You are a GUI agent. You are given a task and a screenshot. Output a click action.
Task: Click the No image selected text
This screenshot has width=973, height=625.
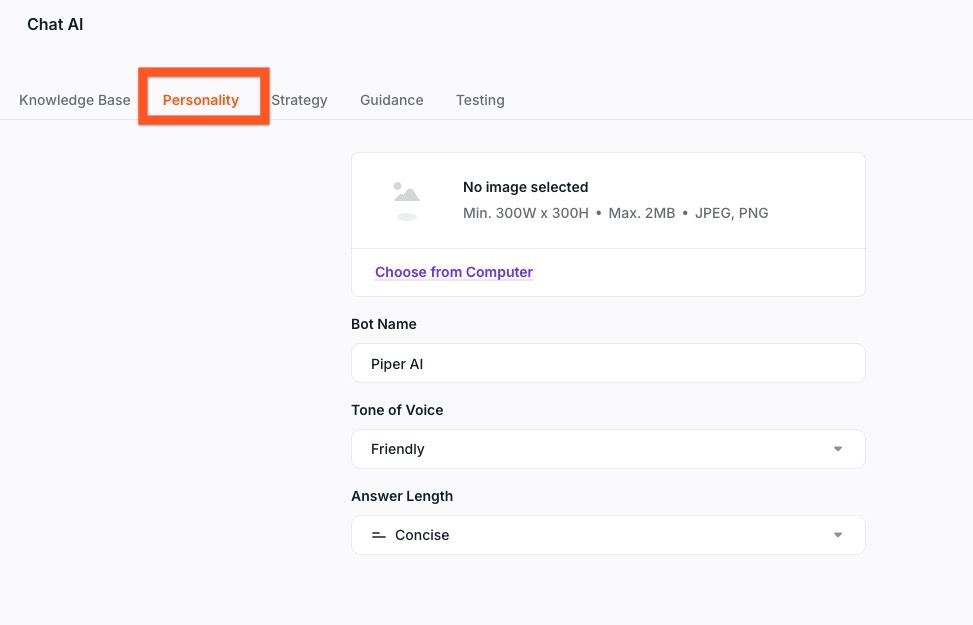pos(525,187)
